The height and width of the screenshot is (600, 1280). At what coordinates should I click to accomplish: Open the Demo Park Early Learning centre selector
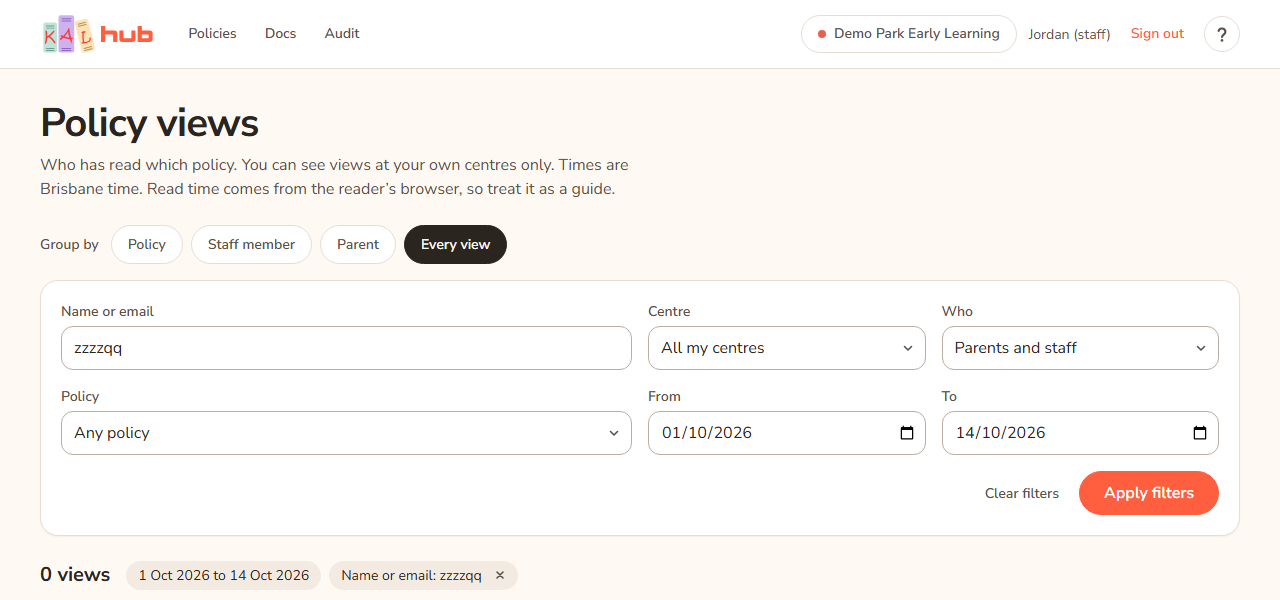[x=909, y=34]
